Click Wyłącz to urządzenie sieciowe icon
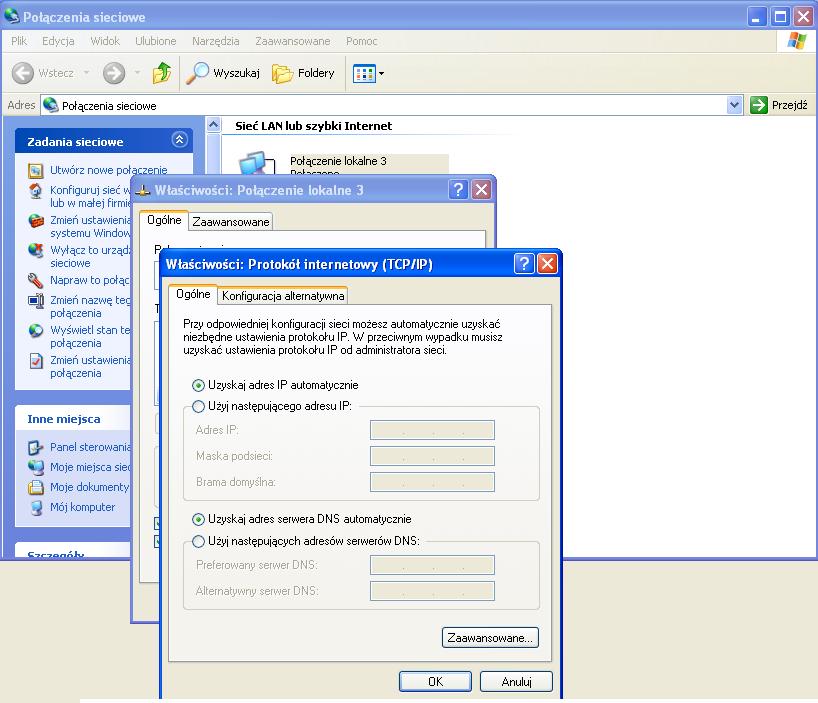Screen dimensions: 818x703 tap(35, 250)
